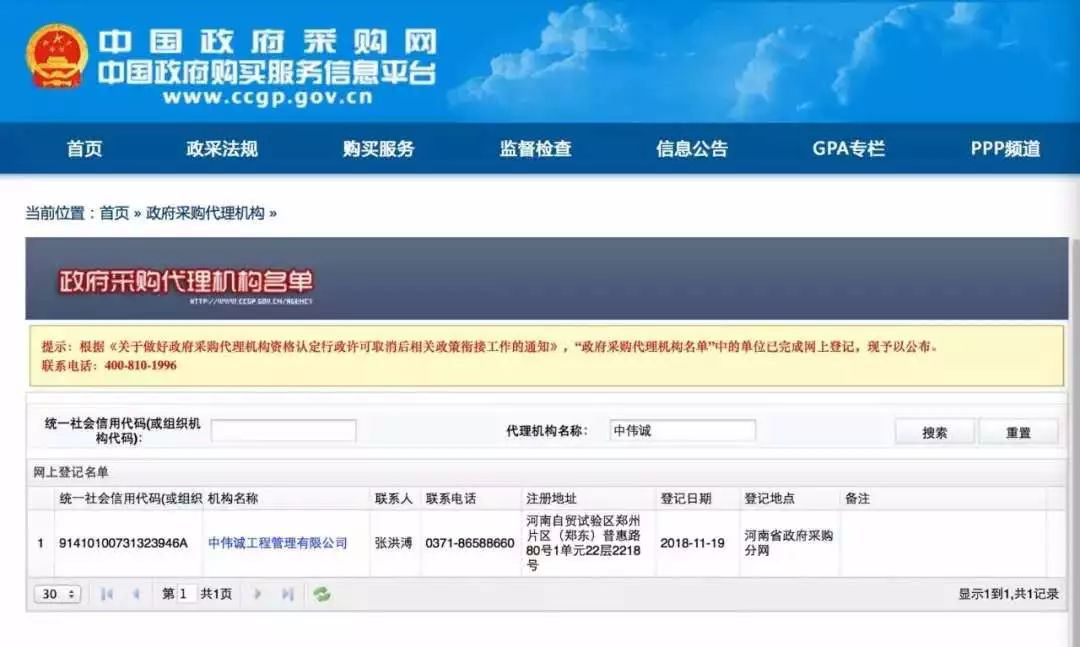This screenshot has height=647, width=1080.
Task: Click 显示1到1,共1记录 status text
Action: pos(1008,594)
